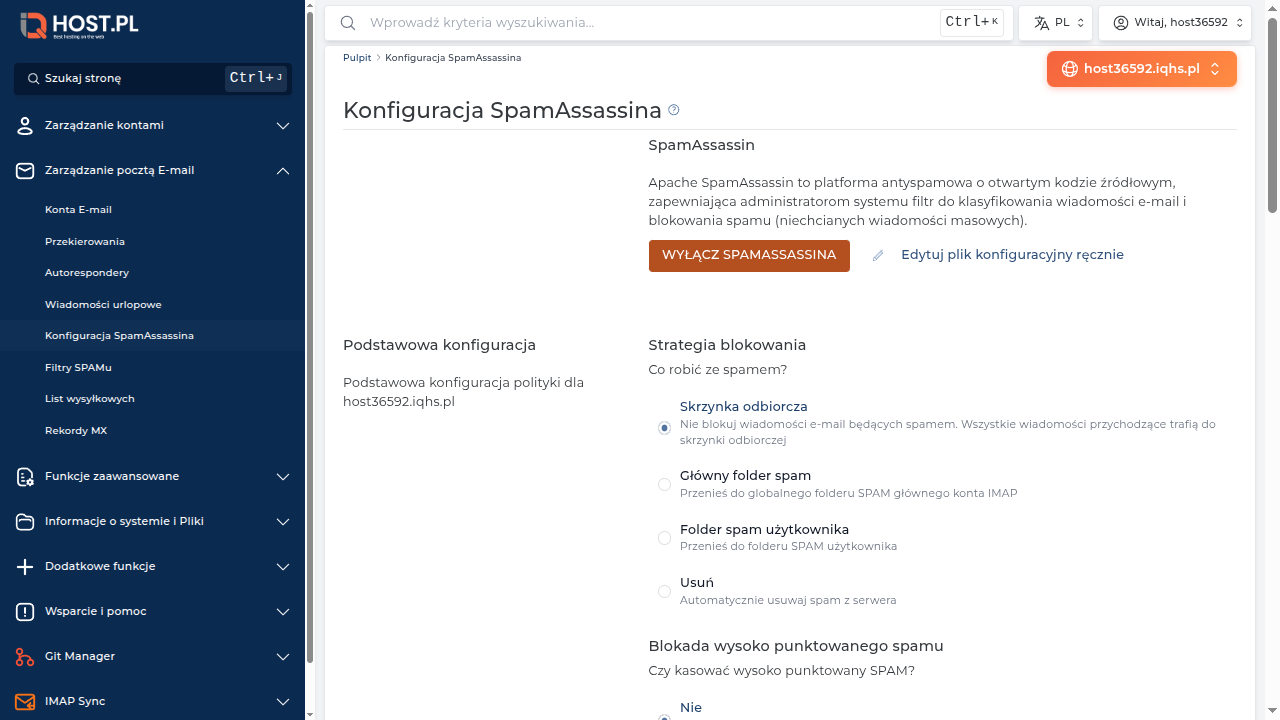Image resolution: width=1280 pixels, height=720 pixels.
Task: Expand Git Manager chevron
Action: click(x=283, y=657)
